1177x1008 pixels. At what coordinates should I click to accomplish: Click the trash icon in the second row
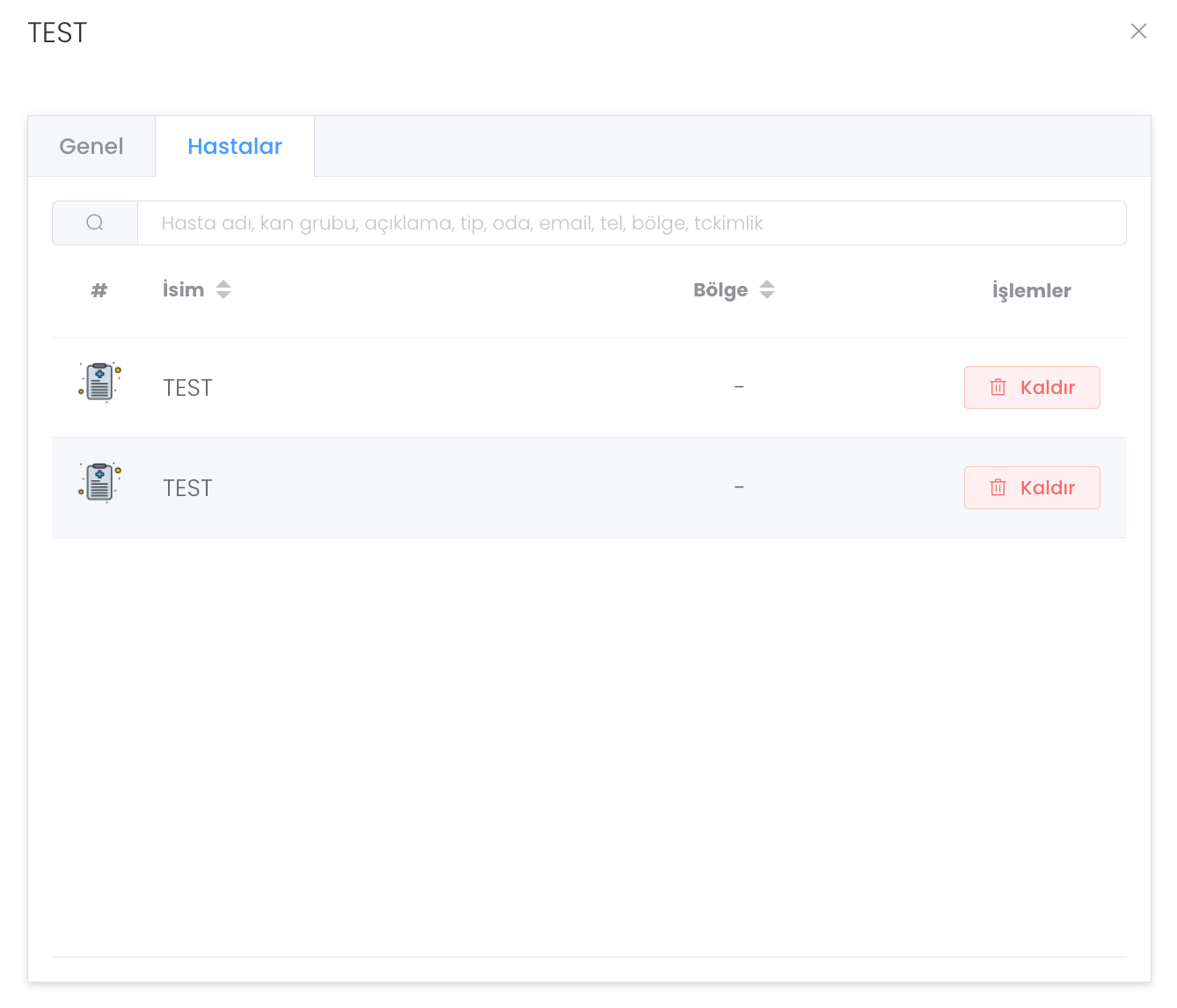click(x=998, y=487)
